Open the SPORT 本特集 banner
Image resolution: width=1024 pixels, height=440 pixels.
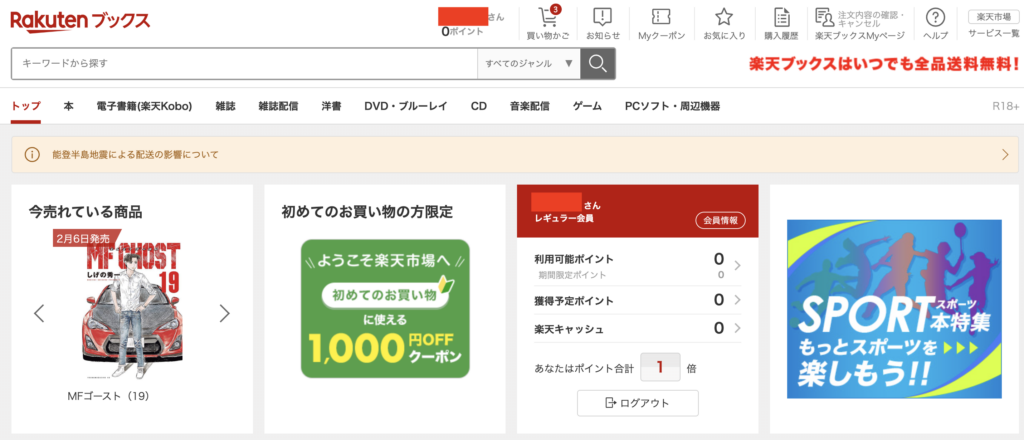[x=895, y=309]
